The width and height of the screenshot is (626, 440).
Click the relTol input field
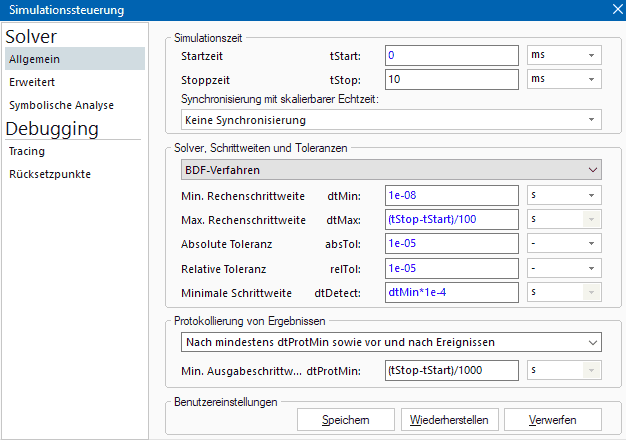(452, 268)
